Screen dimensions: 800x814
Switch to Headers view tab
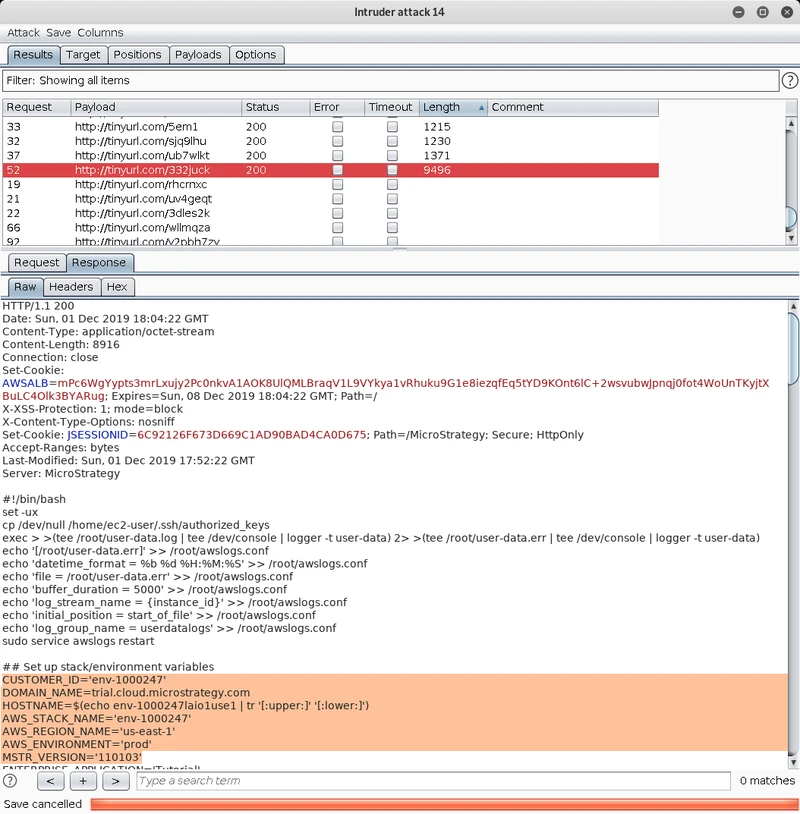[x=71, y=287]
